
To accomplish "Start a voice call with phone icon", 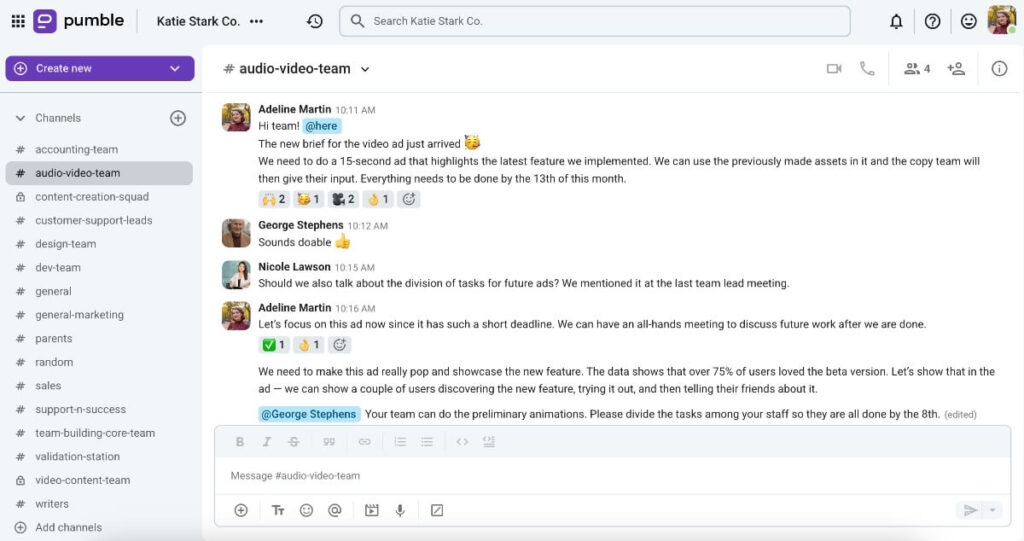I will click(x=867, y=69).
